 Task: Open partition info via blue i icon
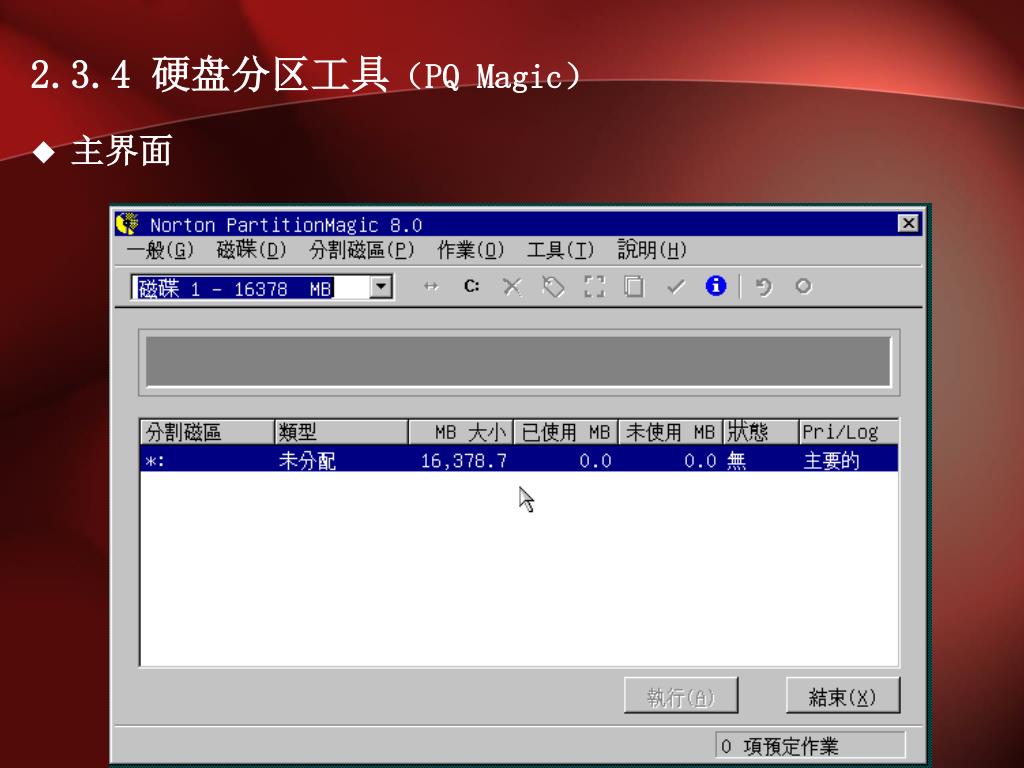click(x=716, y=286)
